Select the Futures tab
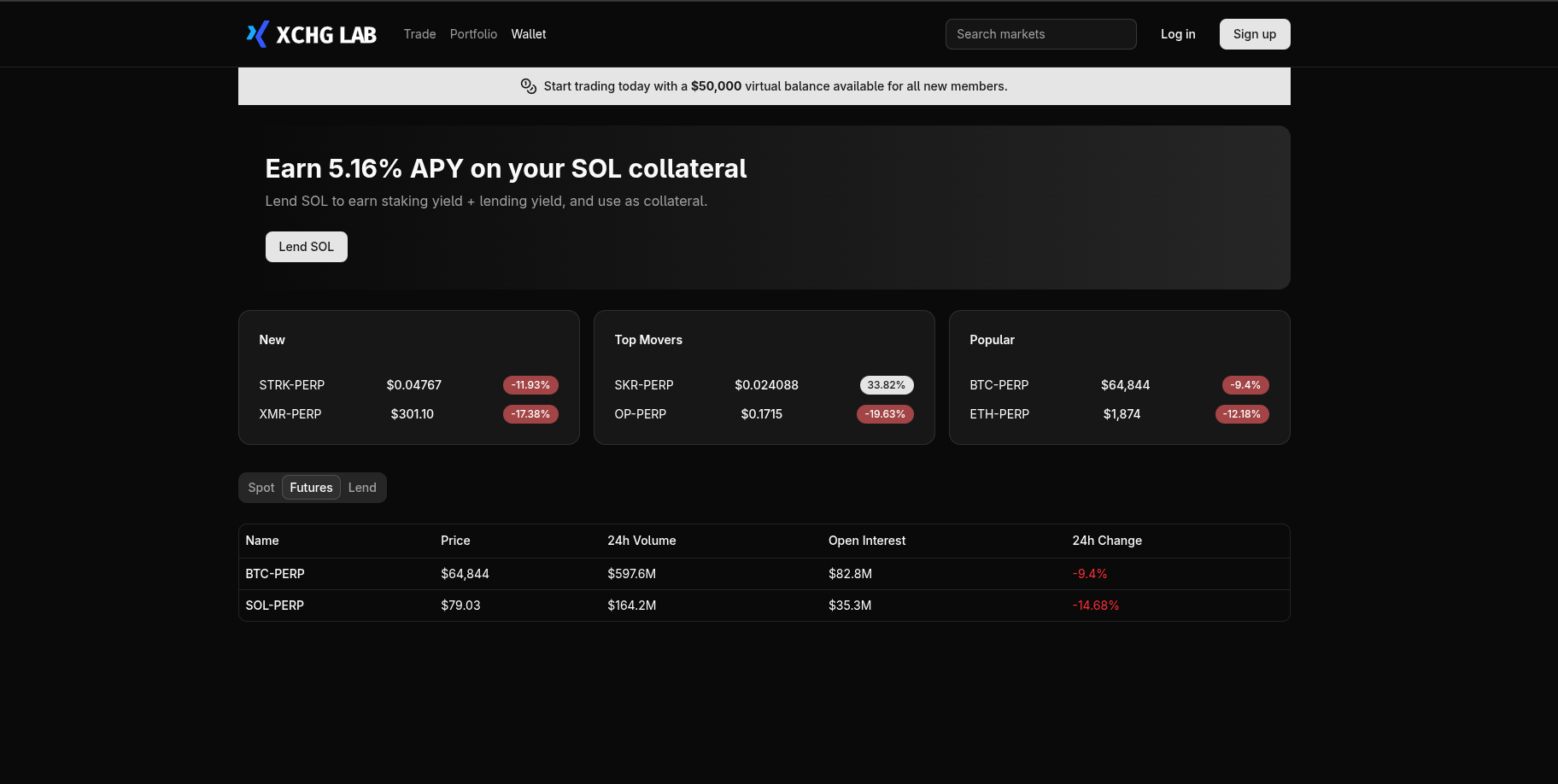The height and width of the screenshot is (784, 1558). (x=311, y=488)
